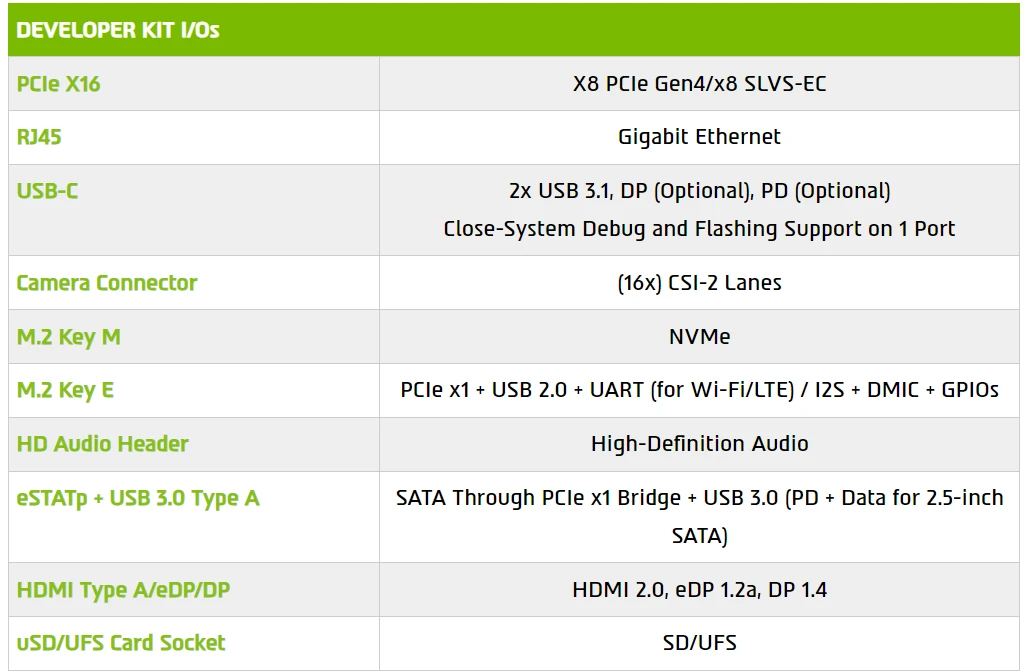This screenshot has height=671, width=1025.
Task: Click the Gigabit Ethernet cell text
Action: 699,137
